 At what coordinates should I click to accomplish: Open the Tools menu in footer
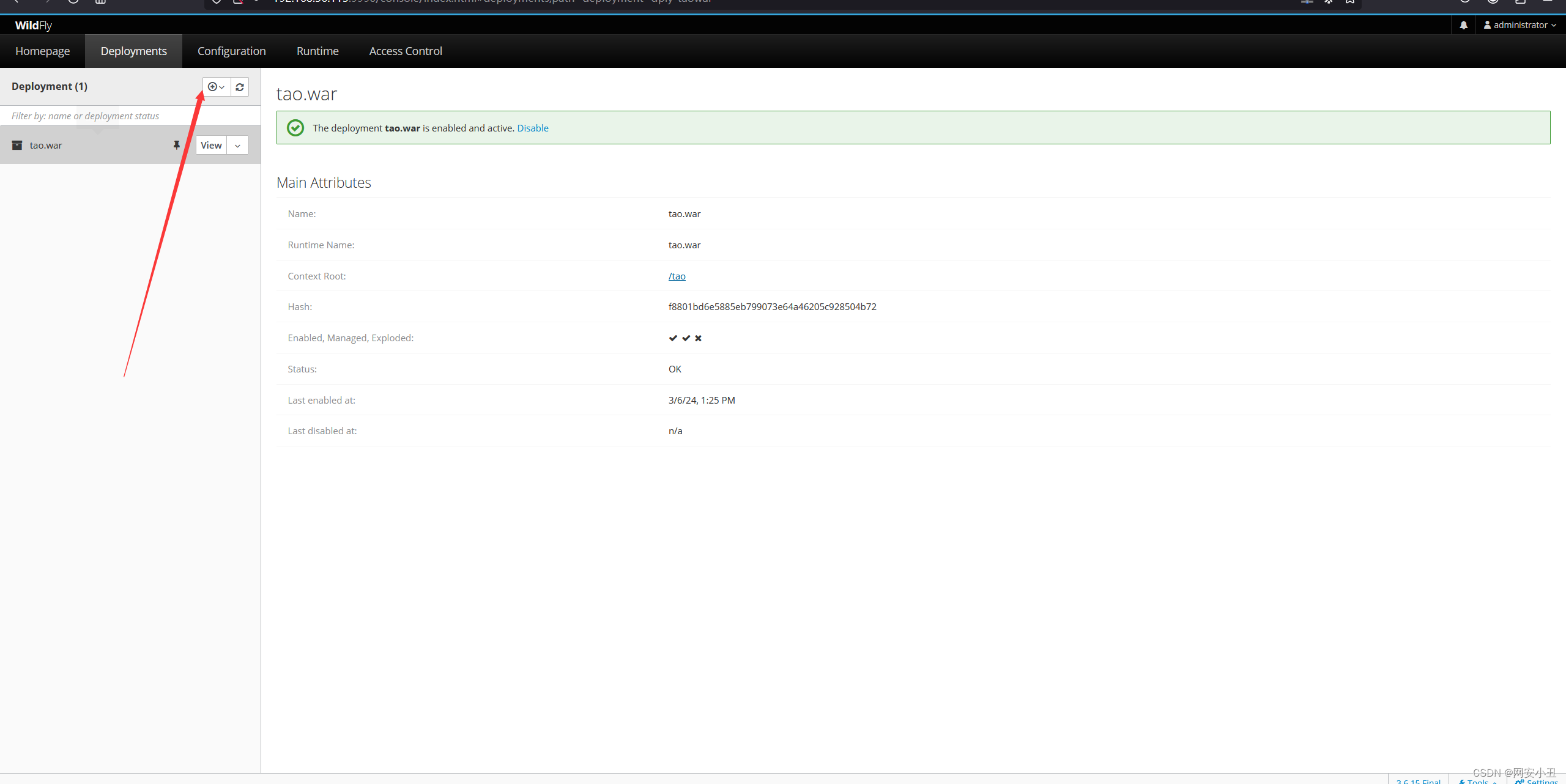1477,781
